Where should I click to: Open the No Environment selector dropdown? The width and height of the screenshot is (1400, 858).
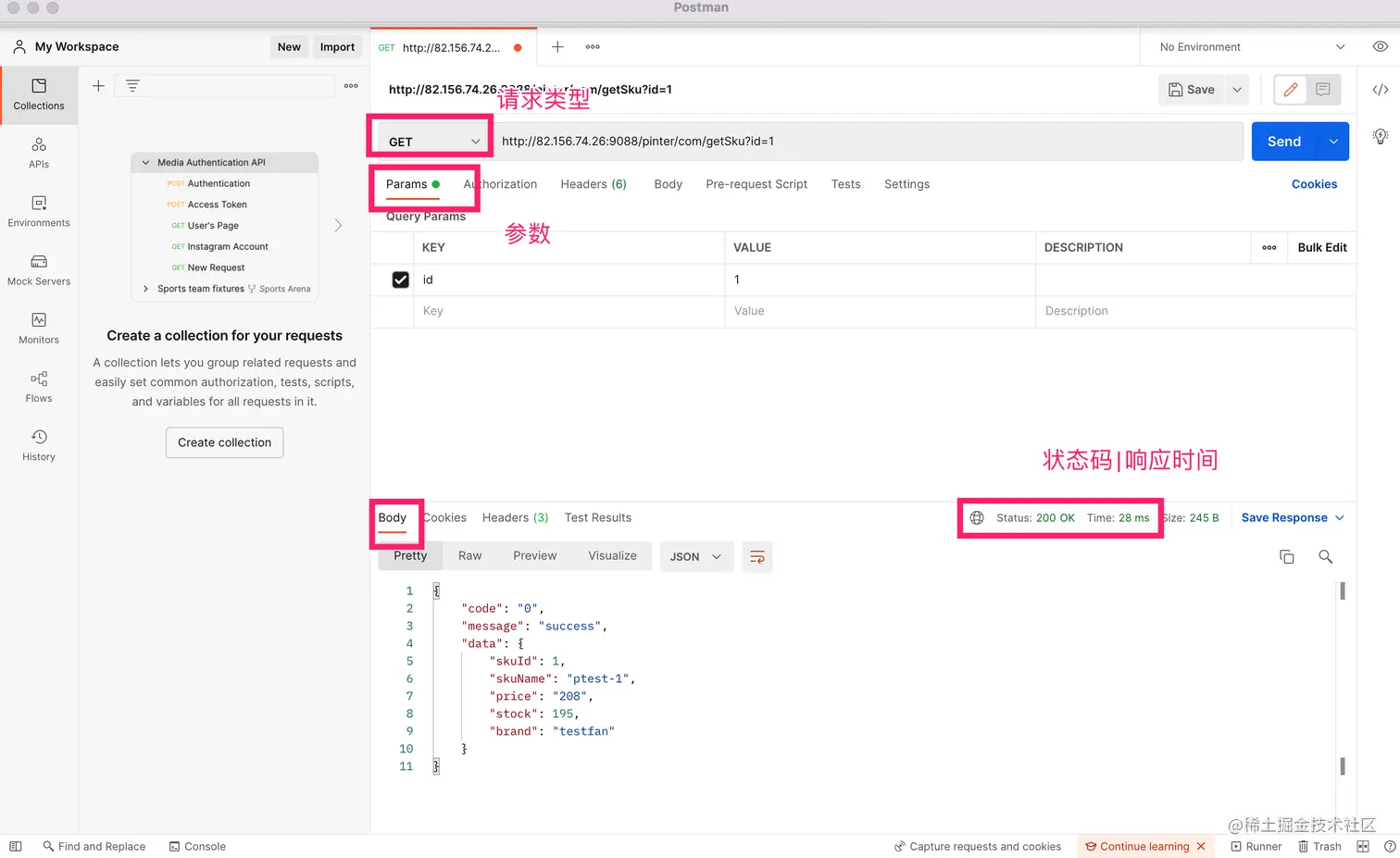click(x=1252, y=47)
